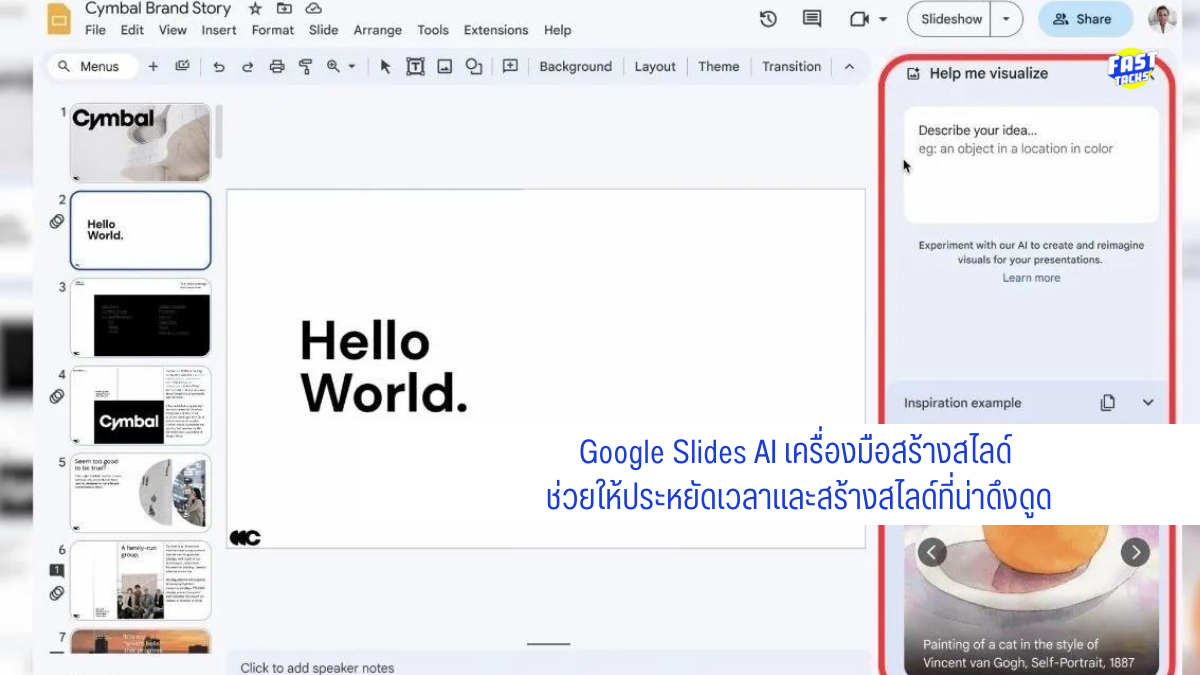The height and width of the screenshot is (675, 1200).
Task: Redo the last action
Action: pos(247,66)
